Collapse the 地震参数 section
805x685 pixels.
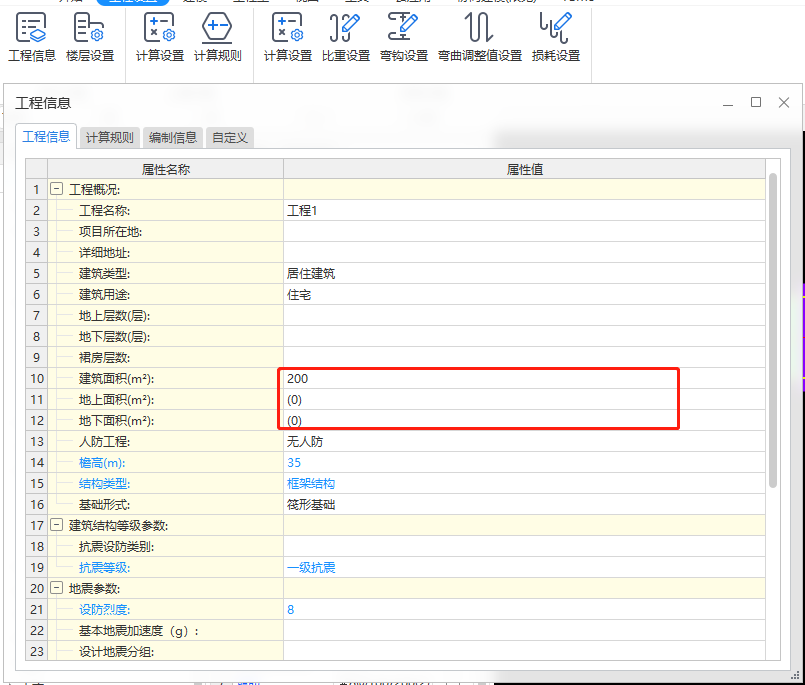click(57, 589)
